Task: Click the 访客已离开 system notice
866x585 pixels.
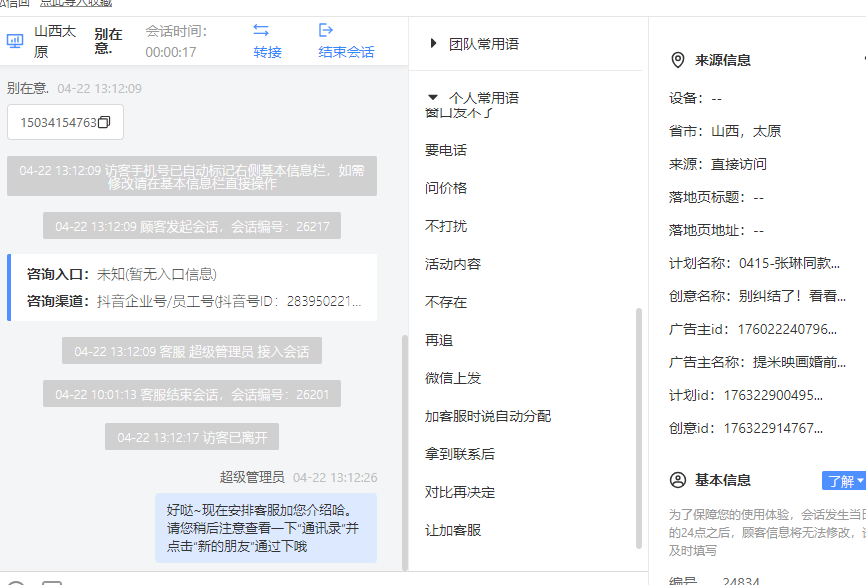Action: [192, 438]
